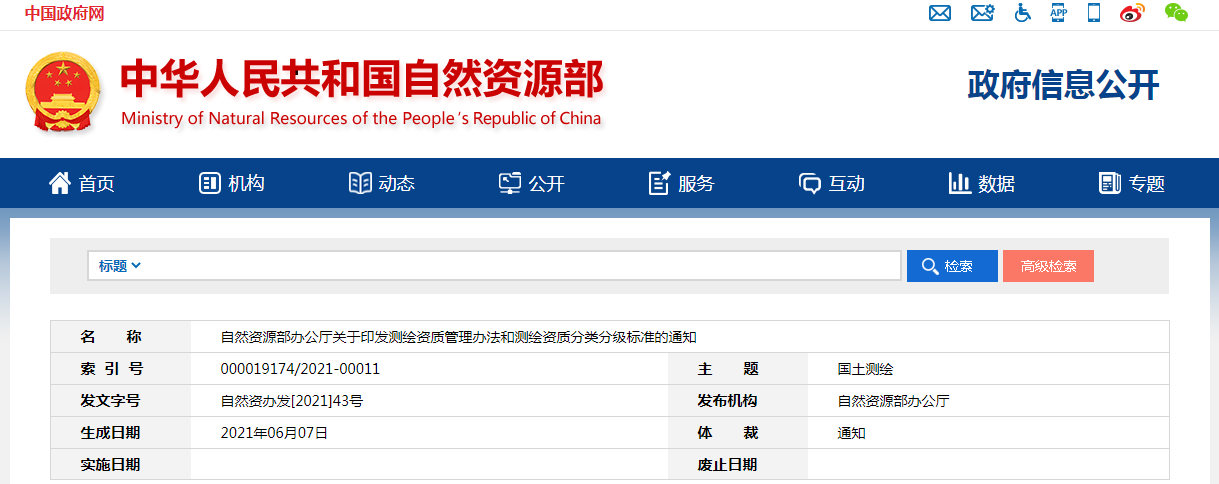The height and width of the screenshot is (484, 1219).
Task: Click the newspaper icon beside 专题
Action: [x=1109, y=183]
